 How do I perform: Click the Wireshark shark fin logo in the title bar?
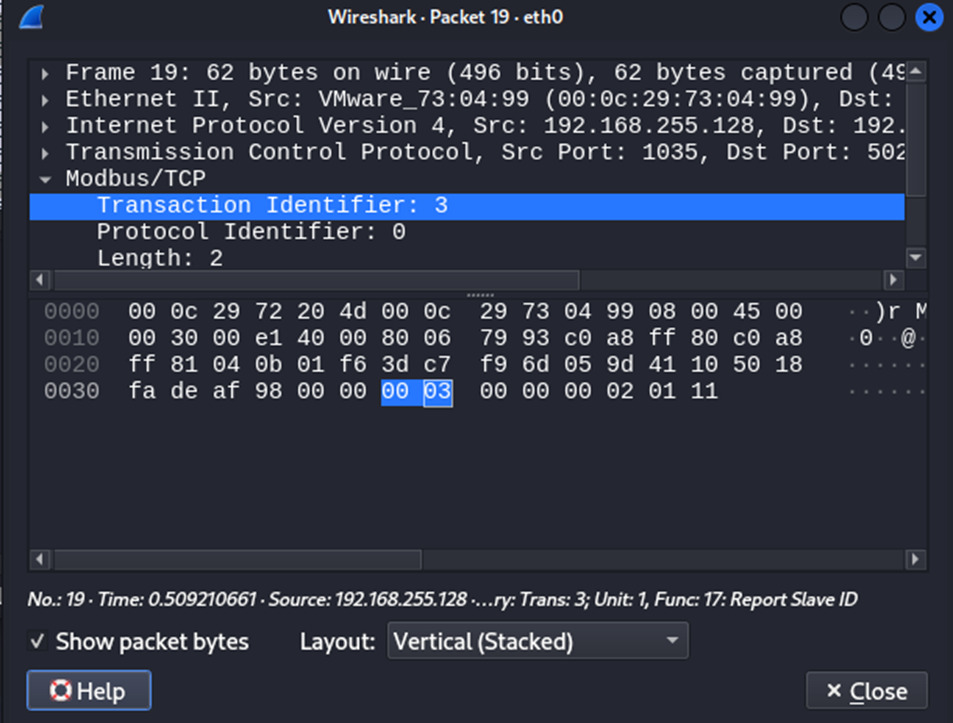(29, 17)
